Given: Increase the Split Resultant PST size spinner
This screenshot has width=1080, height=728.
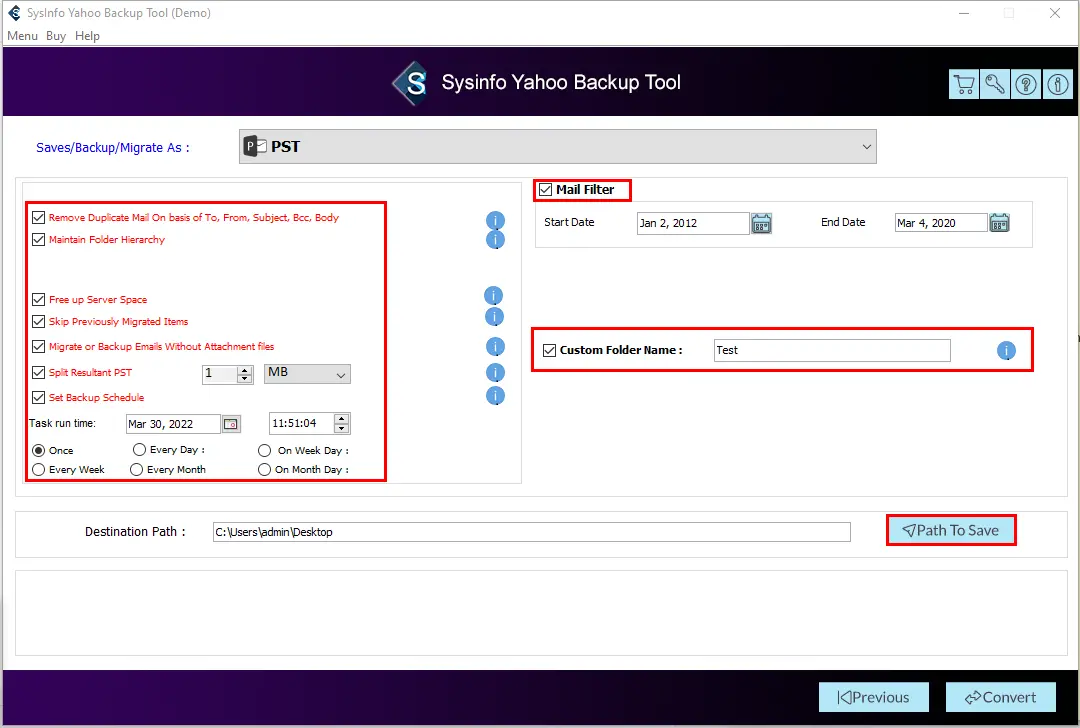Looking at the screenshot, I should pos(244,370).
